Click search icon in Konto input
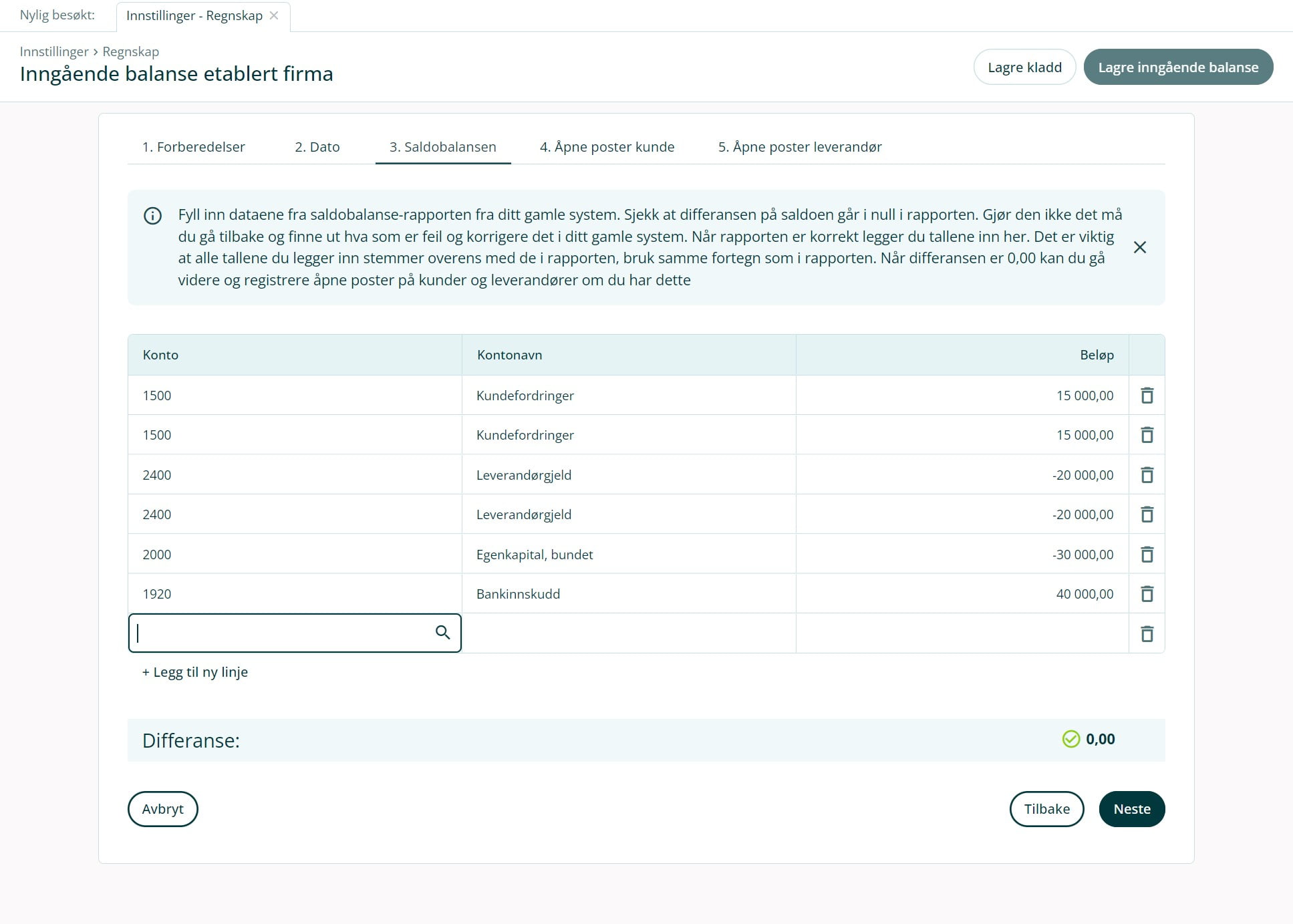This screenshot has height=924, width=1293. (442, 632)
